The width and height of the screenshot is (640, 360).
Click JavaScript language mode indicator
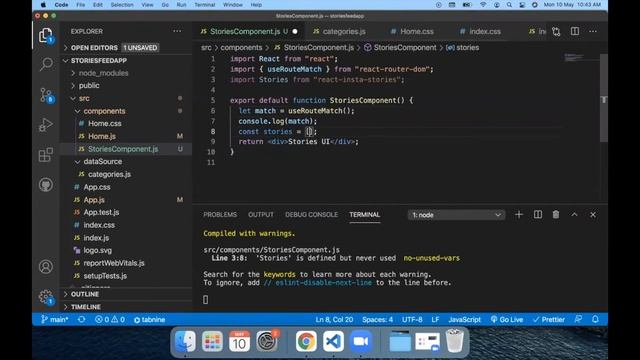pos(464,320)
